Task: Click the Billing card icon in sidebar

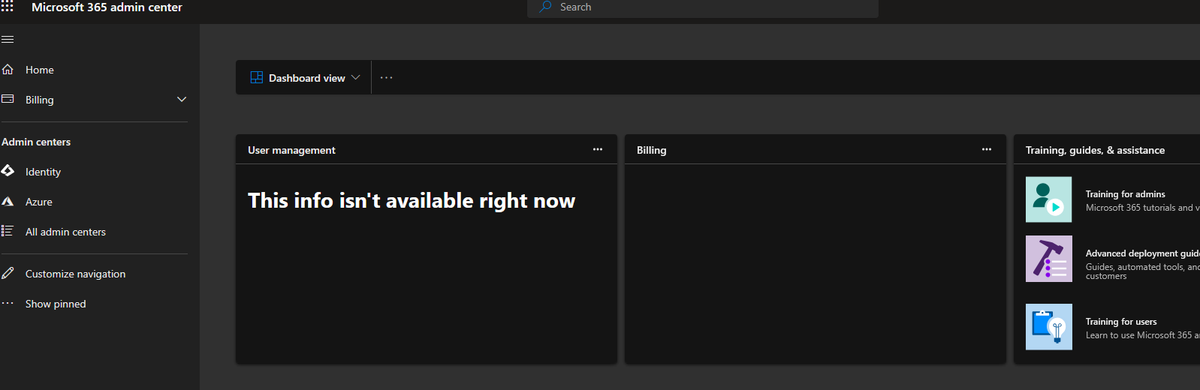Action: pyautogui.click(x=8, y=100)
